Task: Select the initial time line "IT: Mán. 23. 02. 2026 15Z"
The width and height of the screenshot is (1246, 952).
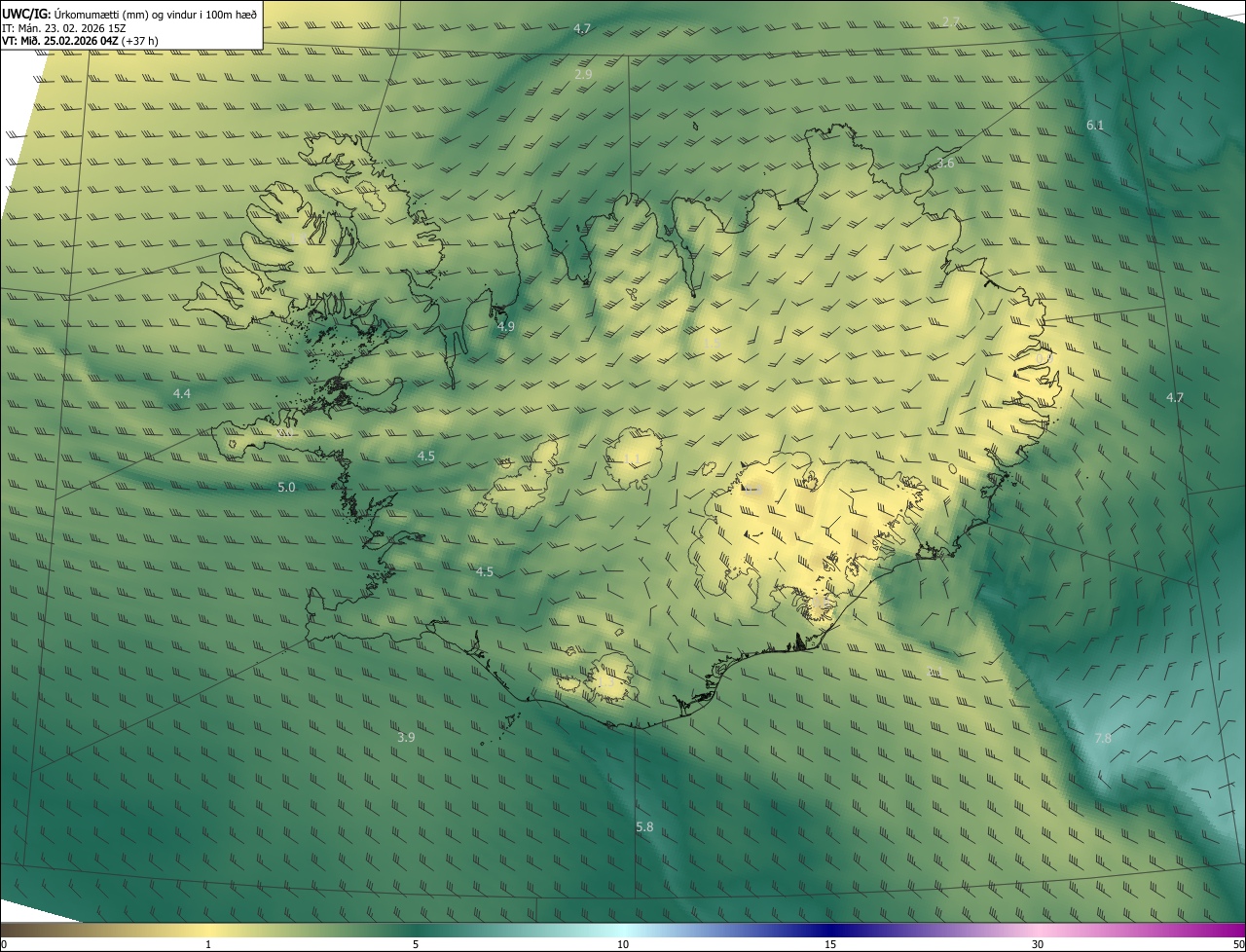Action: click(x=62, y=27)
